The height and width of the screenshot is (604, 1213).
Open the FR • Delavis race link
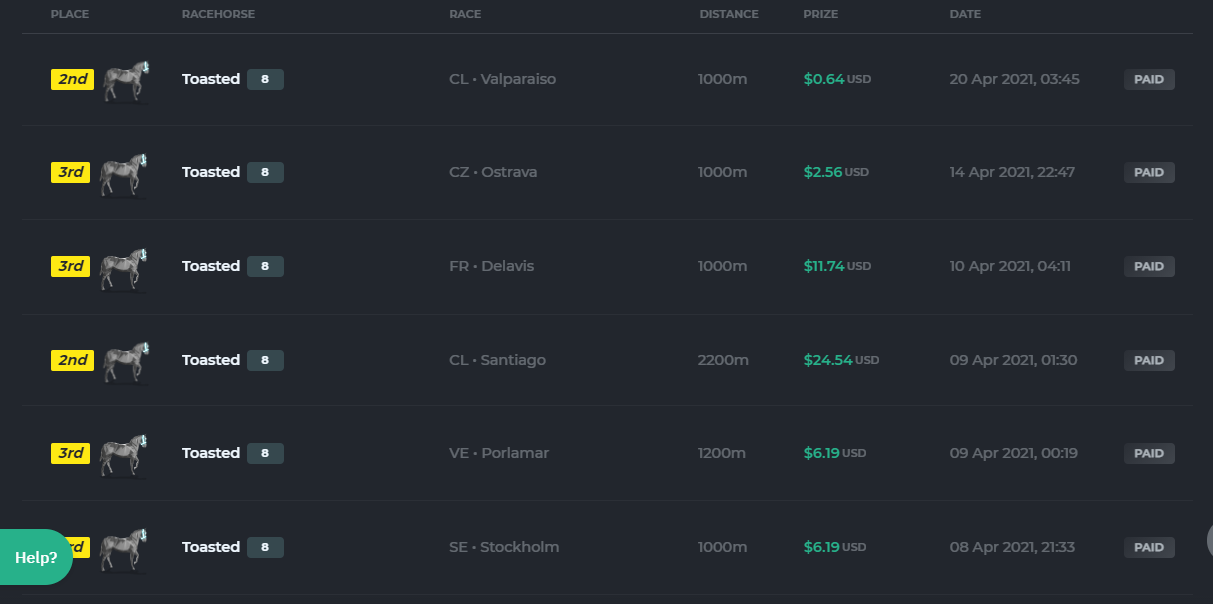tap(492, 266)
